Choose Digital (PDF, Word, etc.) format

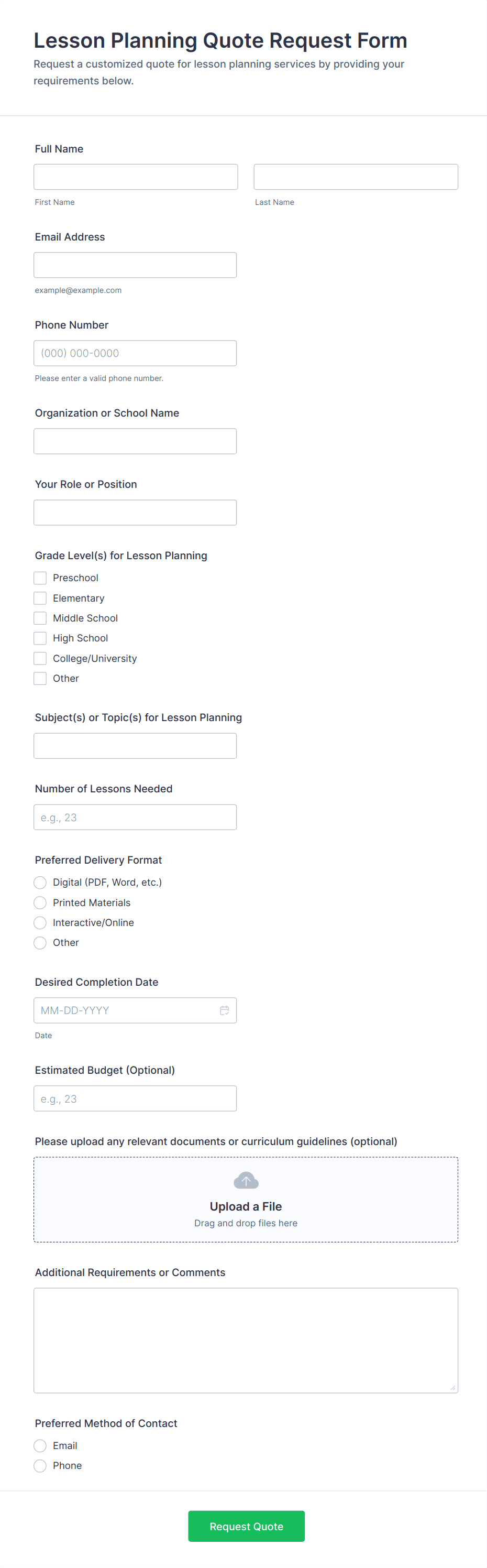click(40, 883)
